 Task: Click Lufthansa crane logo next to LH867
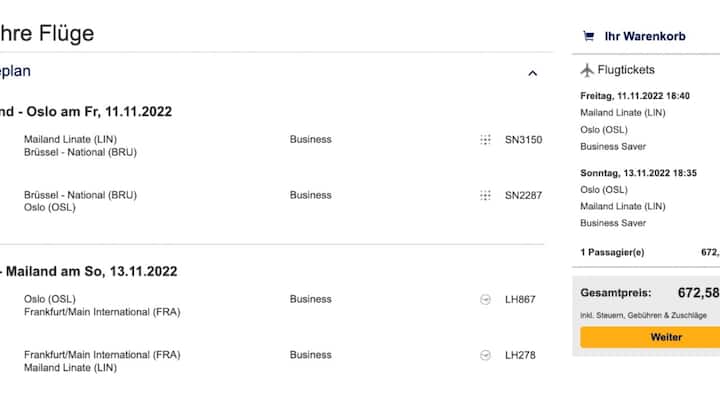pos(485,300)
